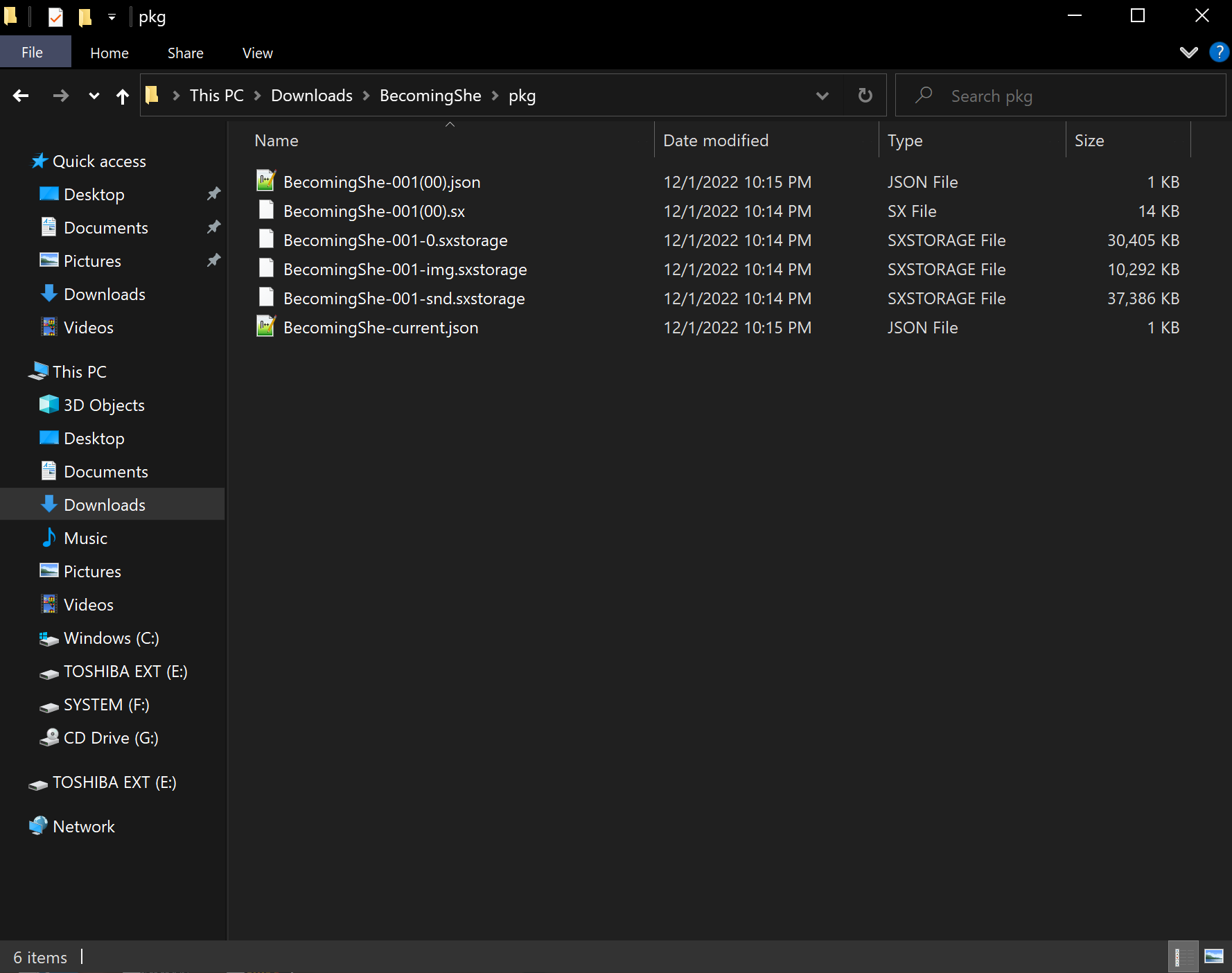This screenshot has width=1232, height=973.
Task: Open Downloads from the breadcrumb path
Action: pos(311,96)
